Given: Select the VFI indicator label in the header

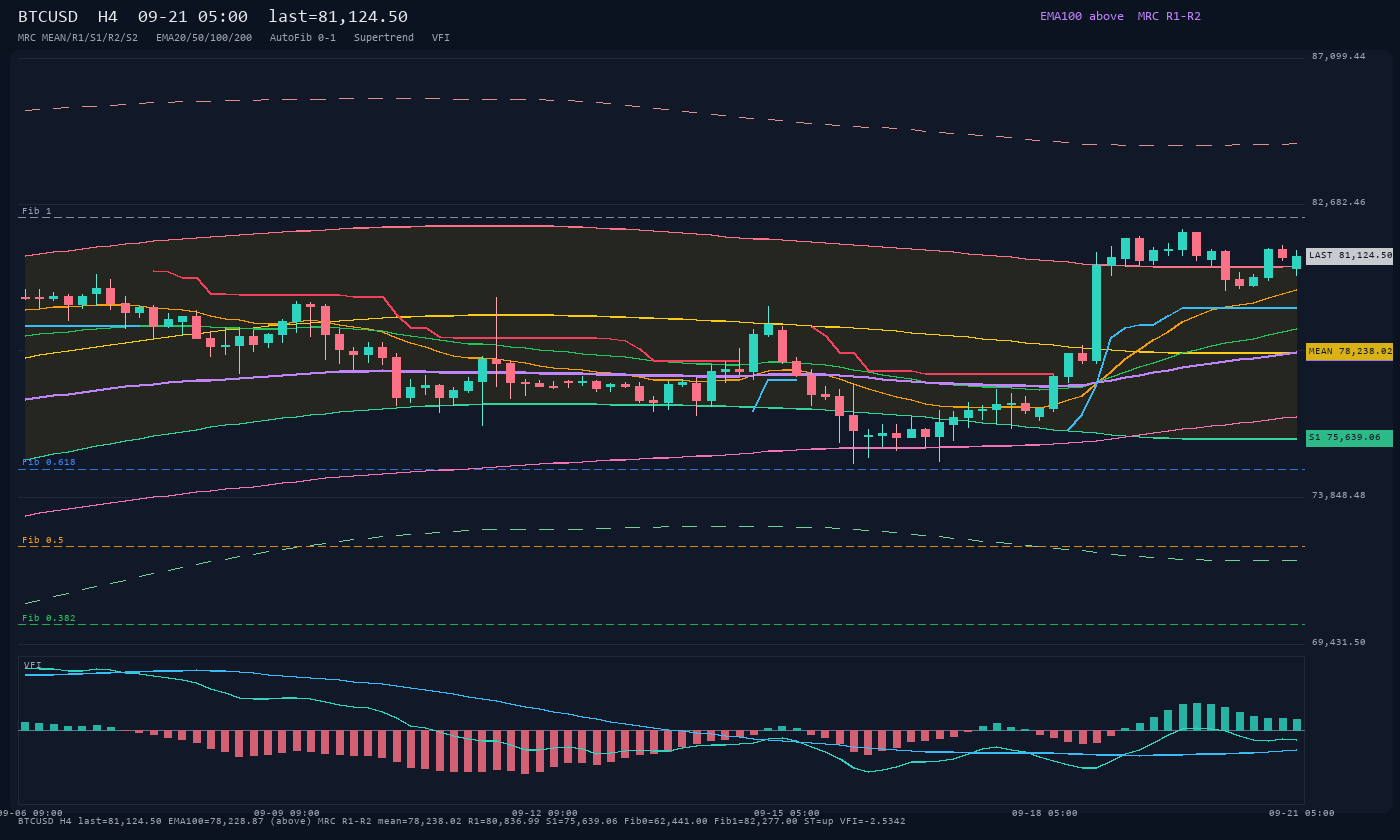Looking at the screenshot, I should tap(441, 38).
